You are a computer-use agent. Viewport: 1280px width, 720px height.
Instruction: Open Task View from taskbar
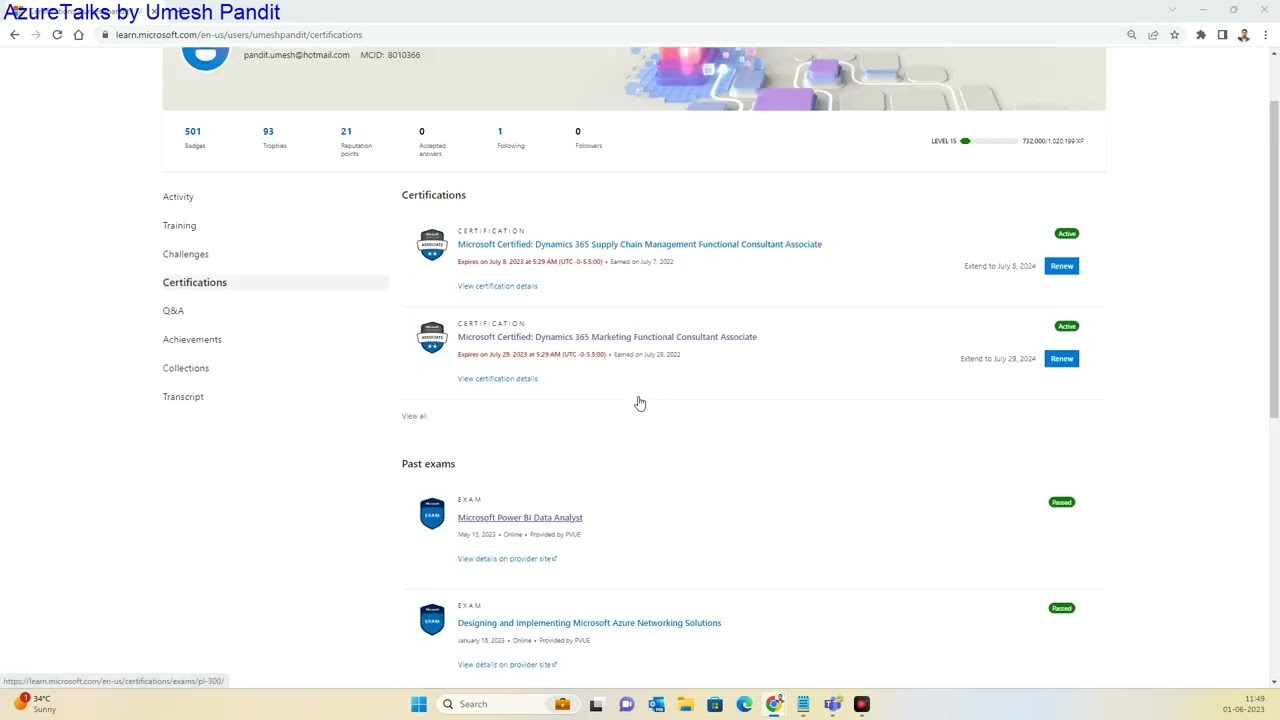tap(596, 704)
